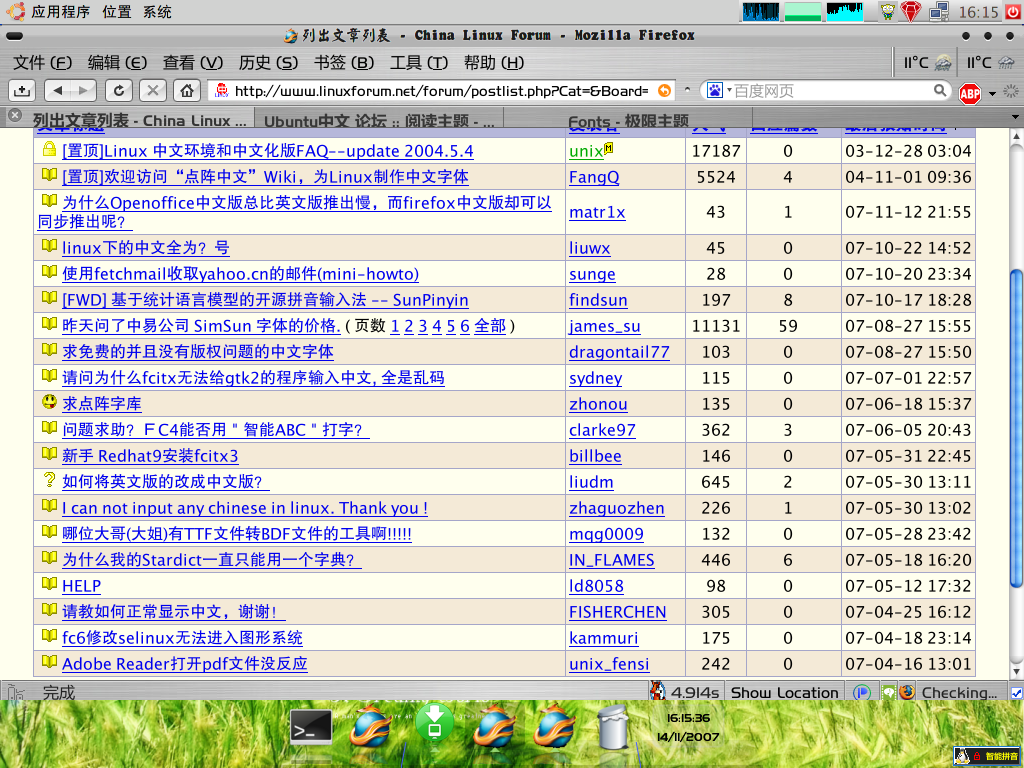This screenshot has height=768, width=1024.
Task: Click the Show Location status bar button
Action: pyautogui.click(x=784, y=692)
